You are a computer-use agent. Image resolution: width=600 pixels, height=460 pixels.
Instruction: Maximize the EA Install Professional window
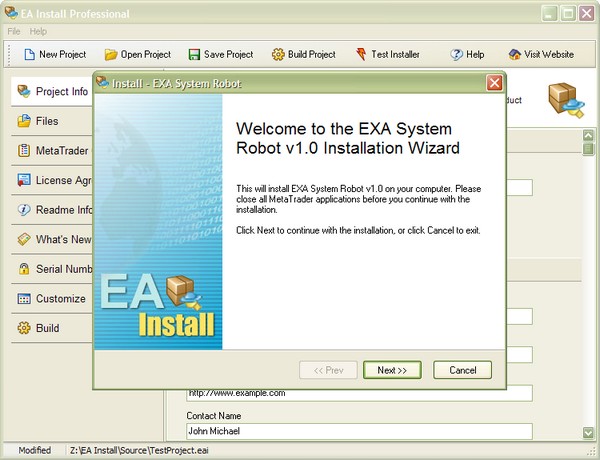point(568,14)
